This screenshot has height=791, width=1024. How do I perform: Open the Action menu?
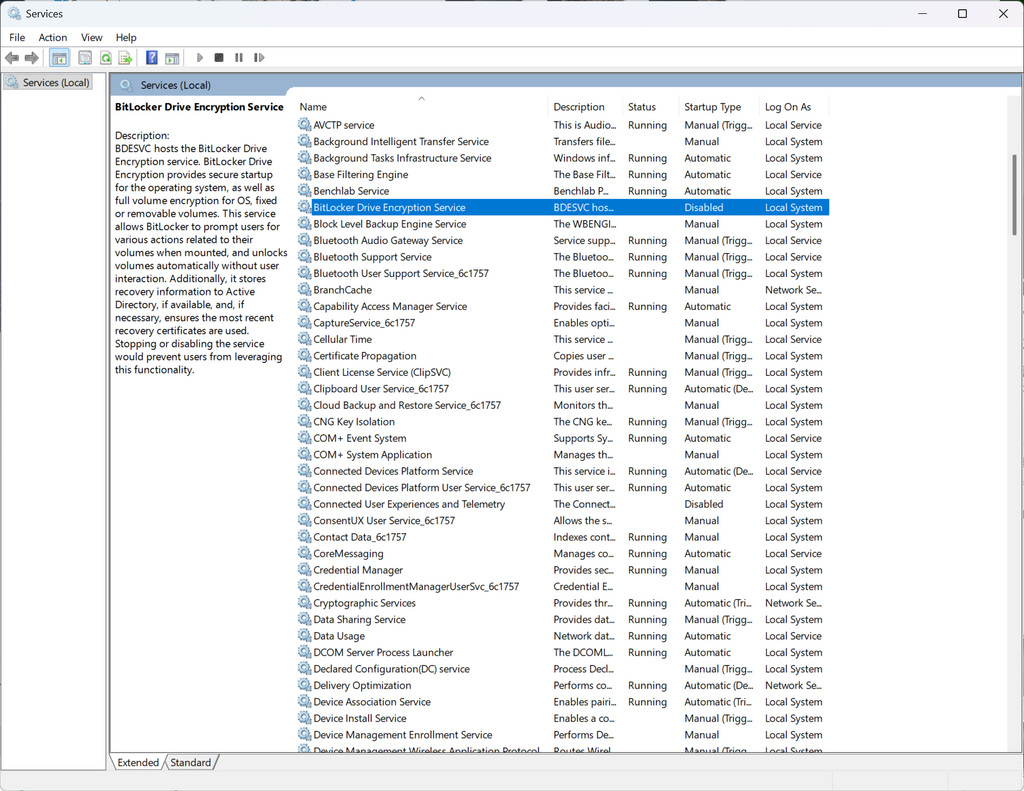(x=52, y=37)
